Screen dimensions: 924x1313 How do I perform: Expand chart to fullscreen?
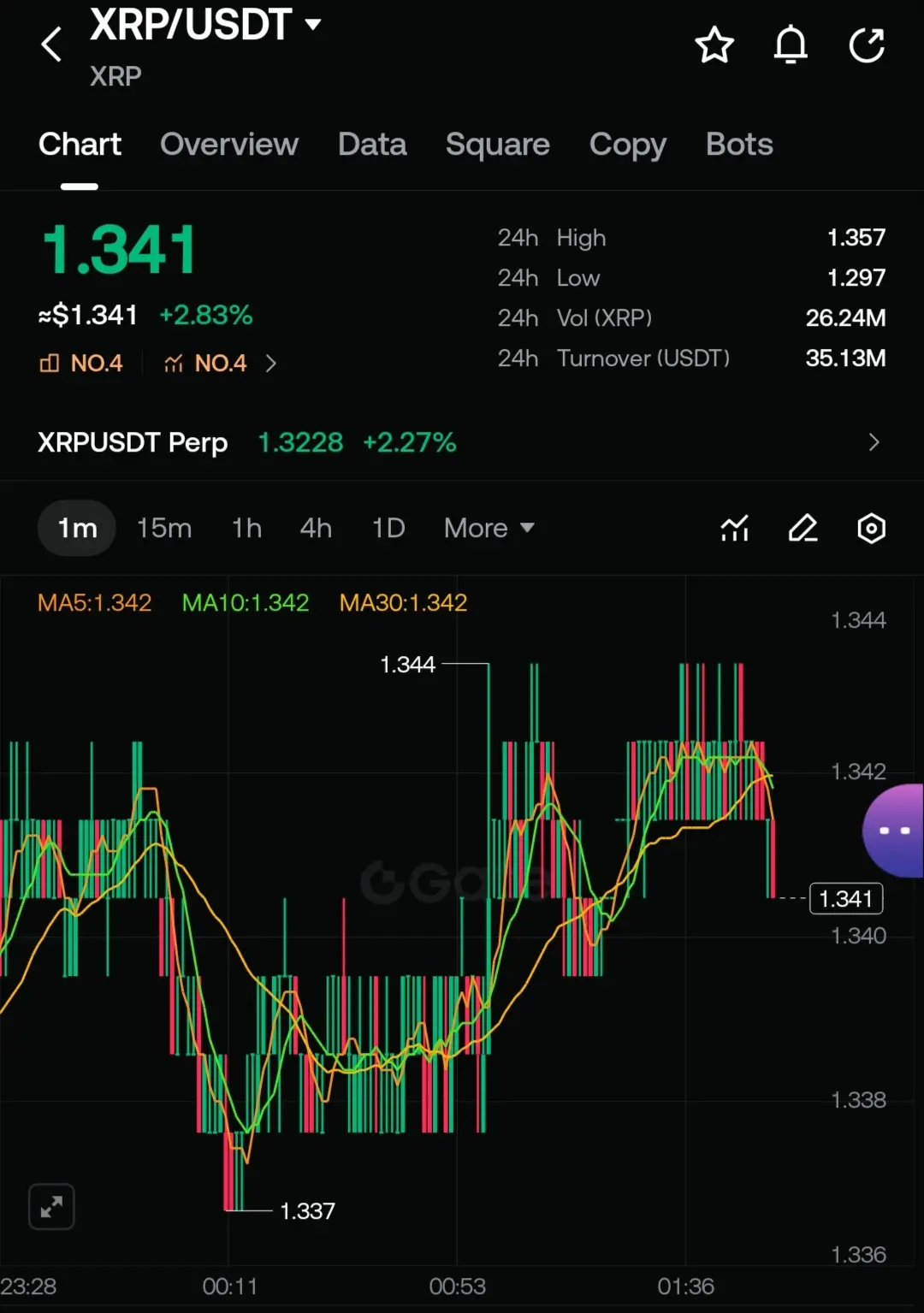[x=51, y=1207]
